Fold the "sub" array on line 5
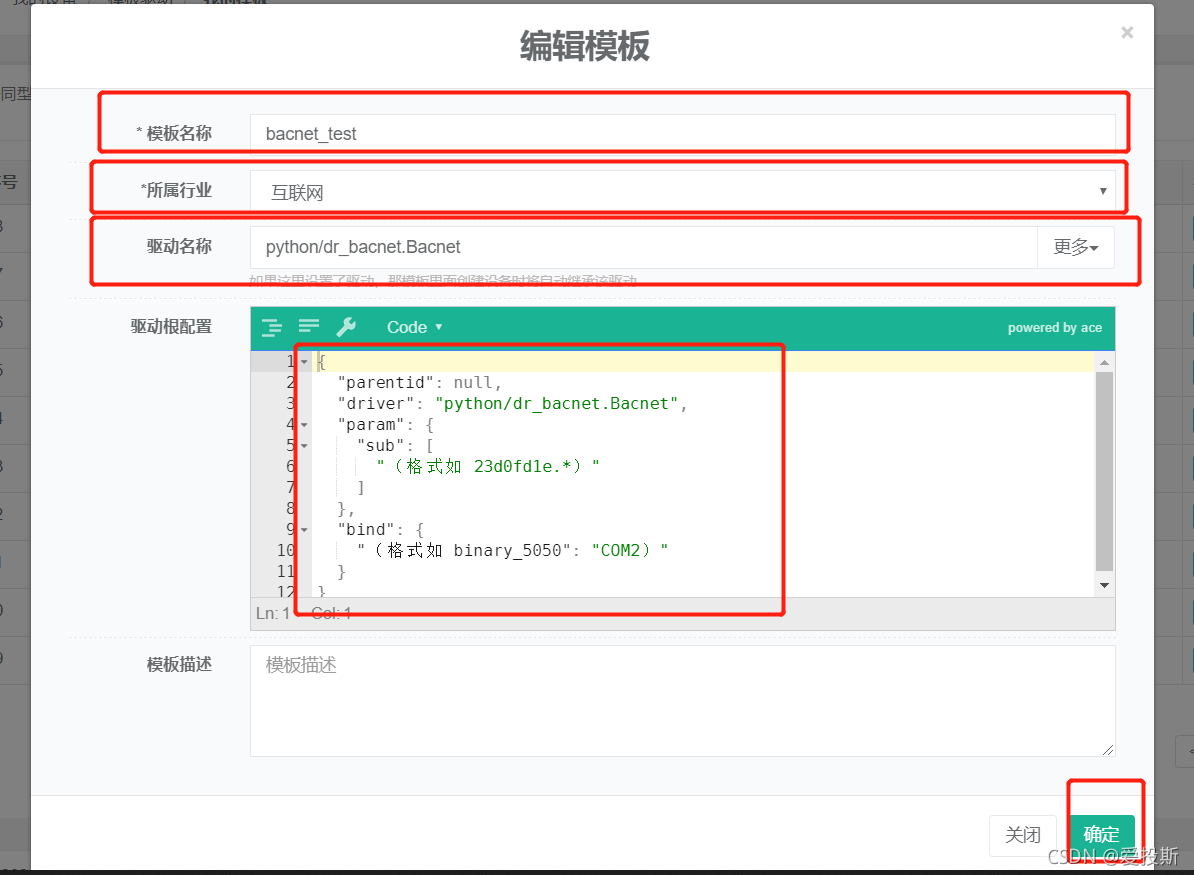 click(x=304, y=446)
